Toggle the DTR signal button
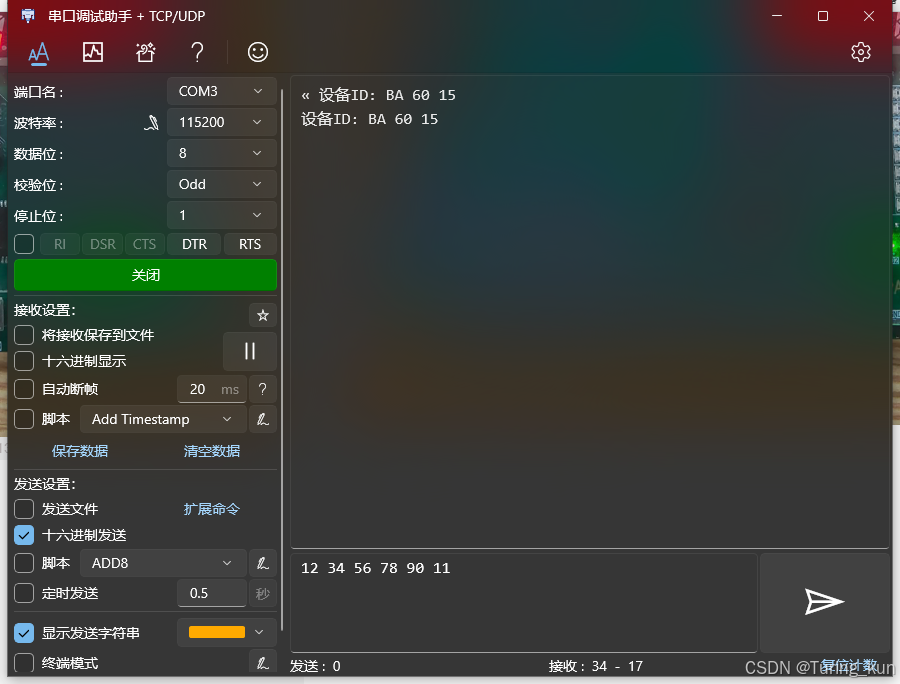Screen dimensions: 900x684 point(194,244)
